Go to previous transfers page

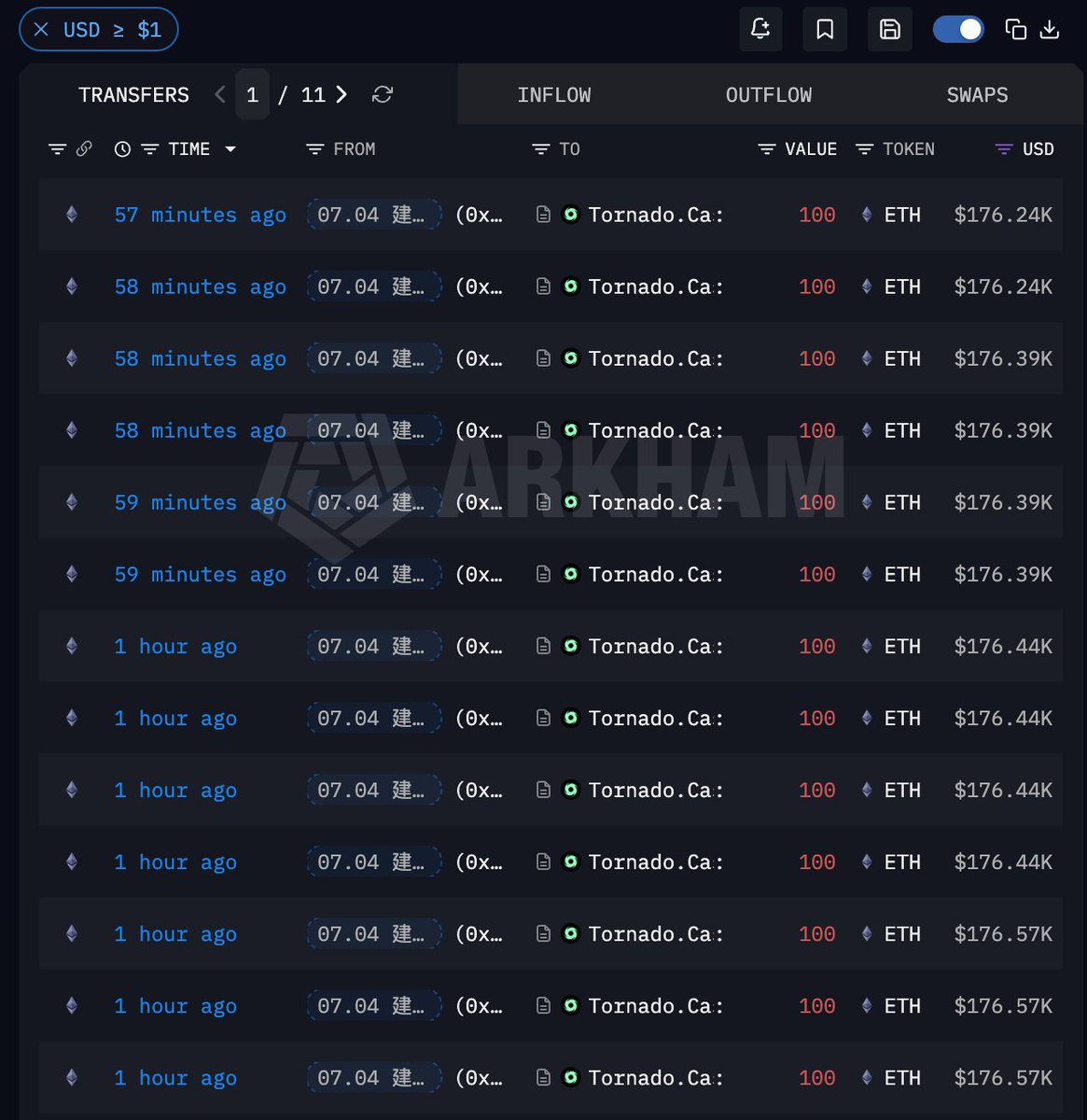click(x=220, y=94)
